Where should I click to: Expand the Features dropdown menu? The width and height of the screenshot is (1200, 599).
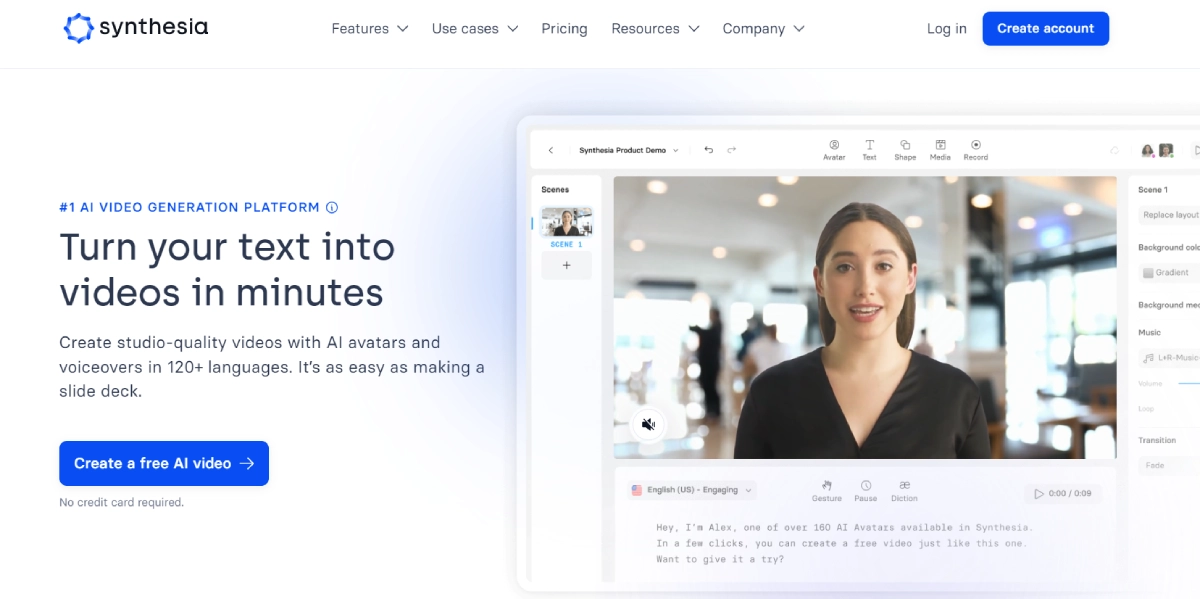(x=369, y=29)
